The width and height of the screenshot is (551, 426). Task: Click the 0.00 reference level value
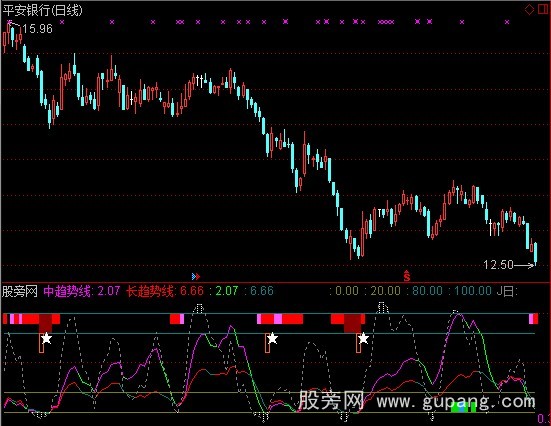click(347, 291)
